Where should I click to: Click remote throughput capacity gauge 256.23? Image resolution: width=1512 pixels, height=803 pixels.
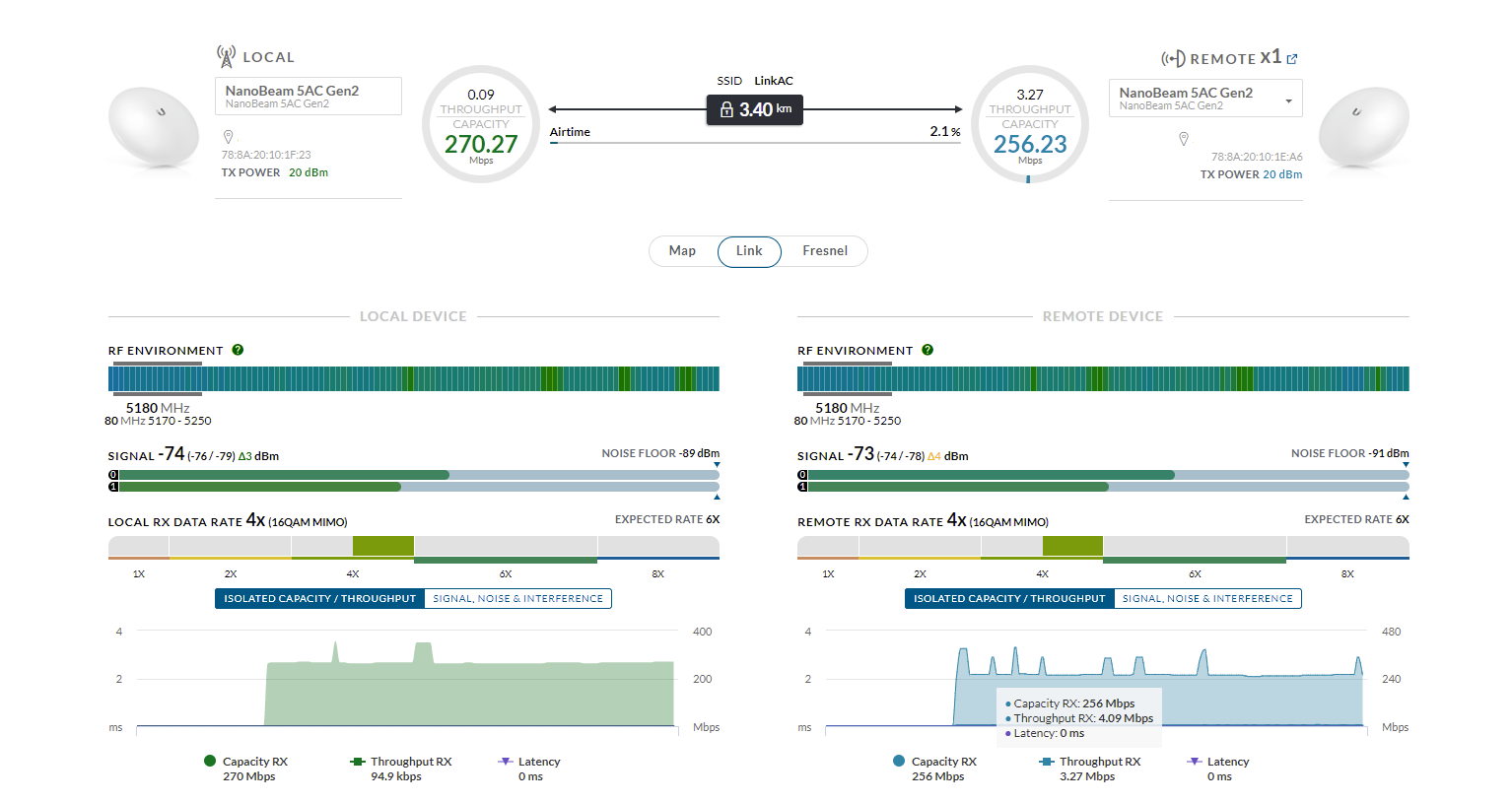[1030, 124]
